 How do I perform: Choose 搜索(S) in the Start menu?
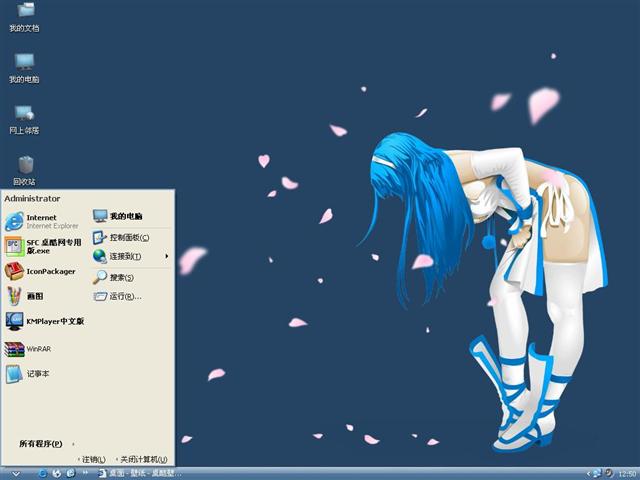[120, 277]
